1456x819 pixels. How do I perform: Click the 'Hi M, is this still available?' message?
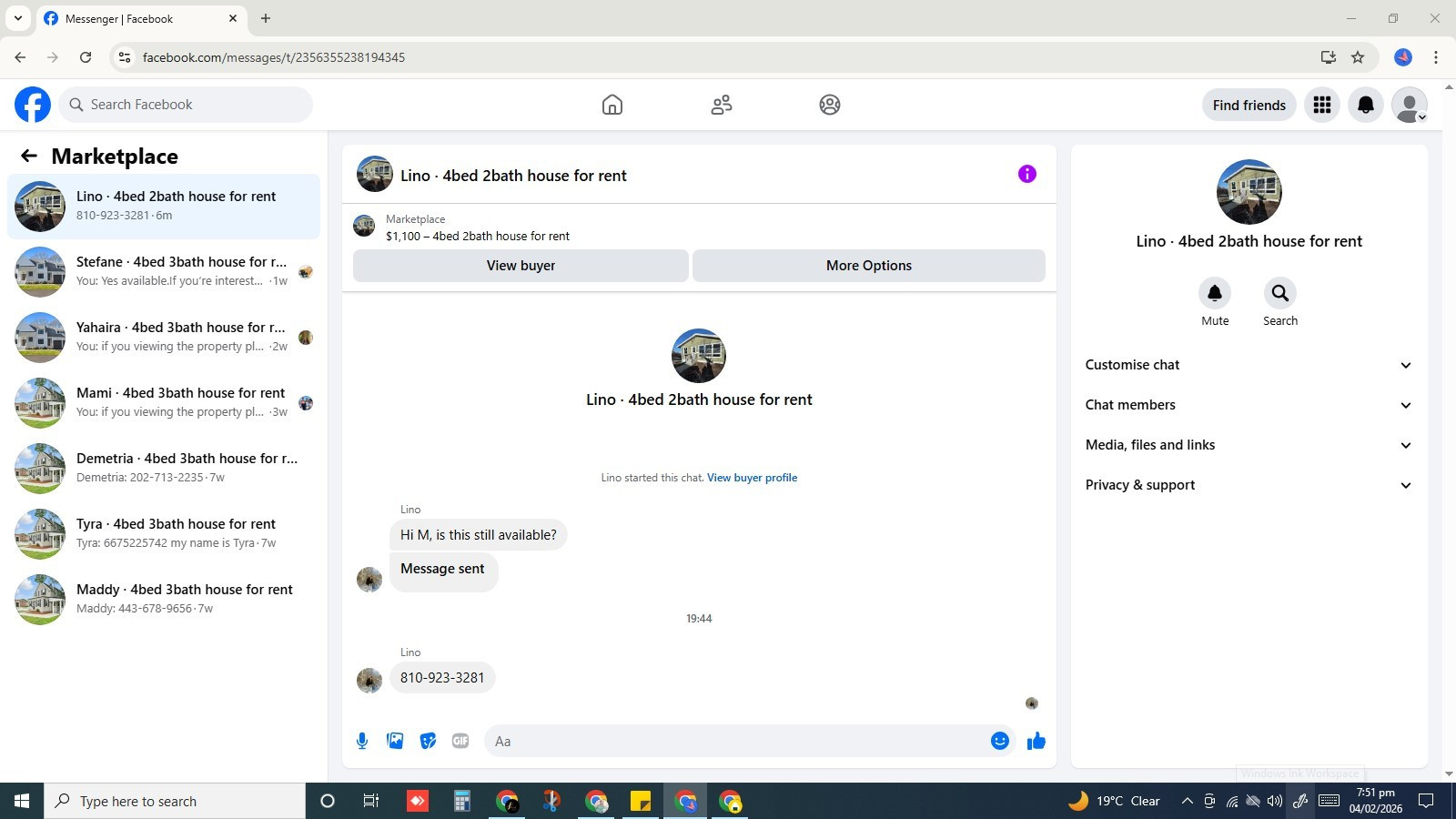479,535
